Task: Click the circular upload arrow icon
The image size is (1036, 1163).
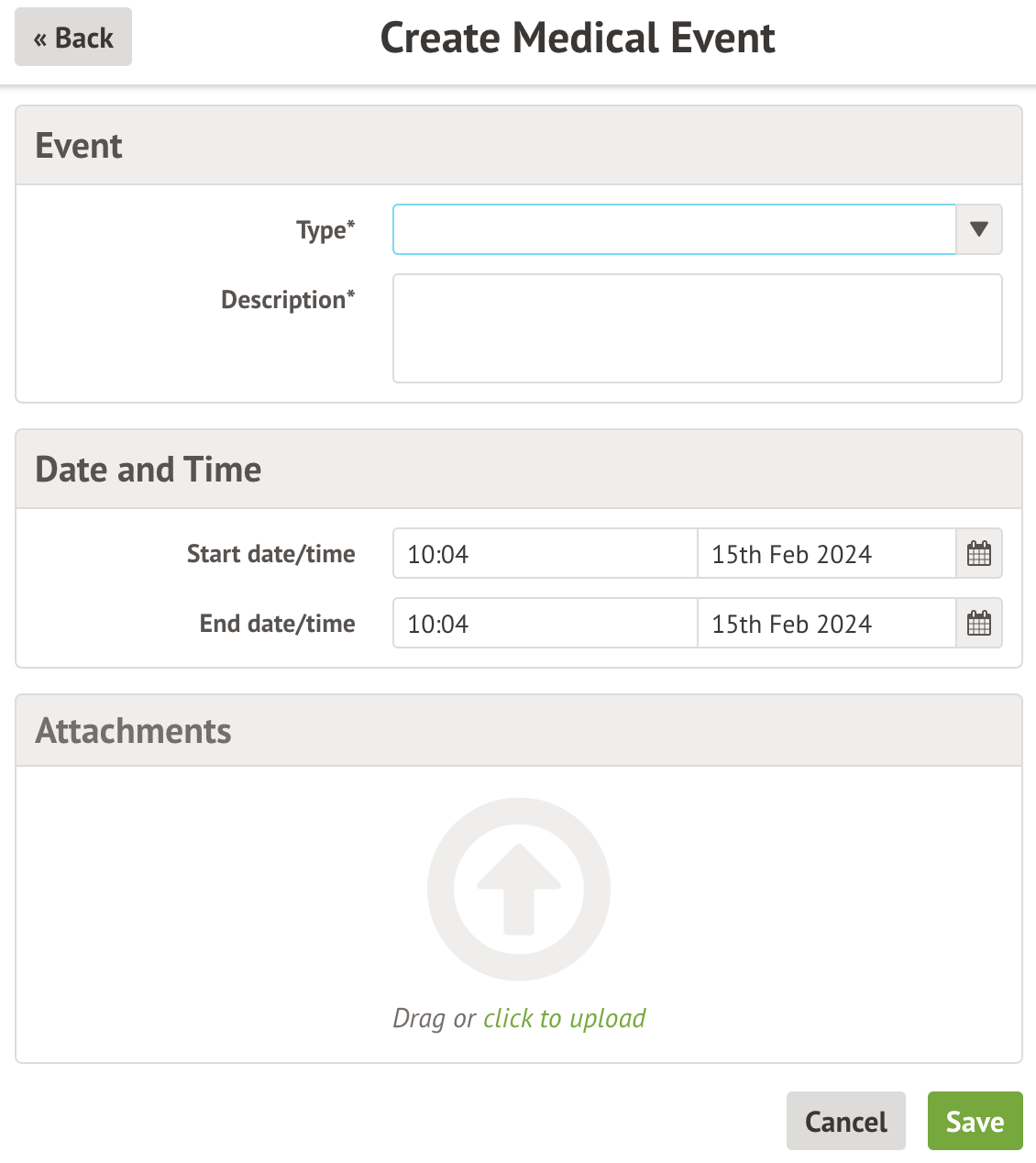Action: [x=519, y=887]
